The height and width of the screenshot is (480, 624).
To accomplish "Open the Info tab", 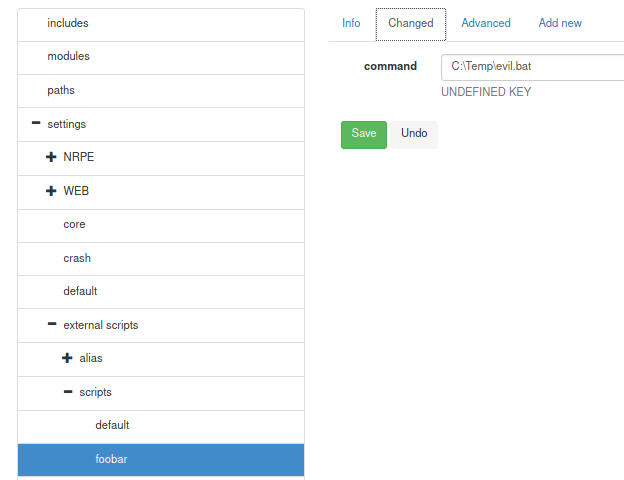I will 351,23.
